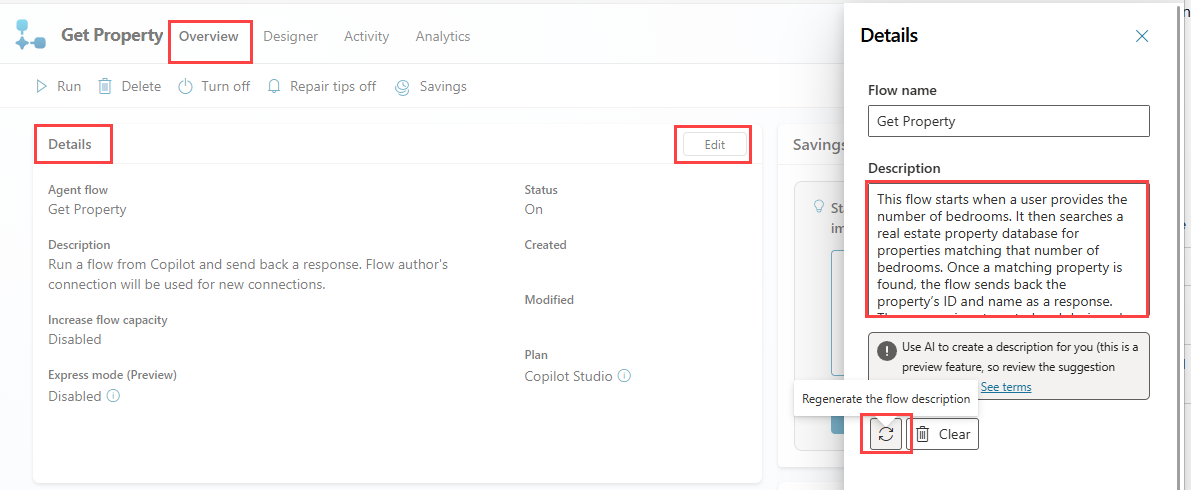Image resolution: width=1191 pixels, height=490 pixels.
Task: Open the See terms link
Action: (1006, 387)
